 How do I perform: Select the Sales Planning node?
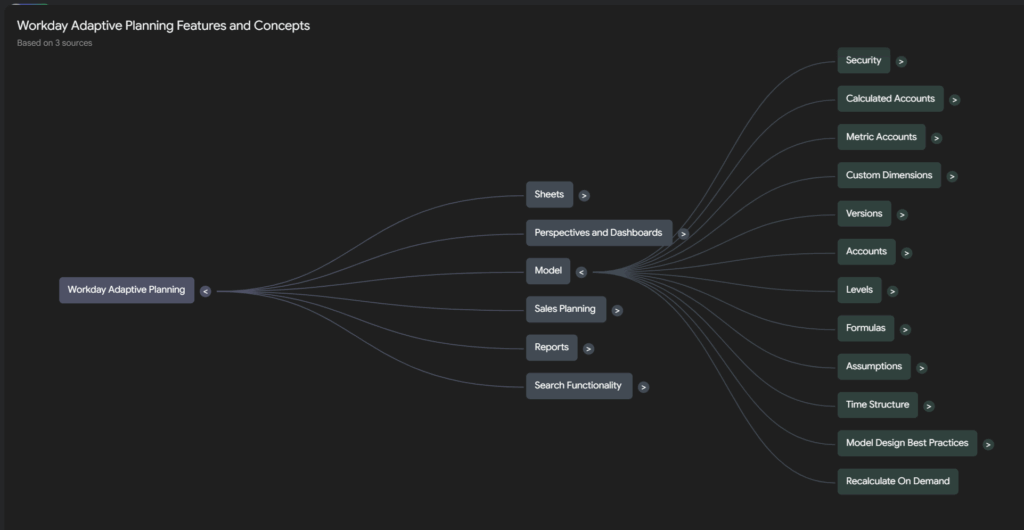click(566, 309)
